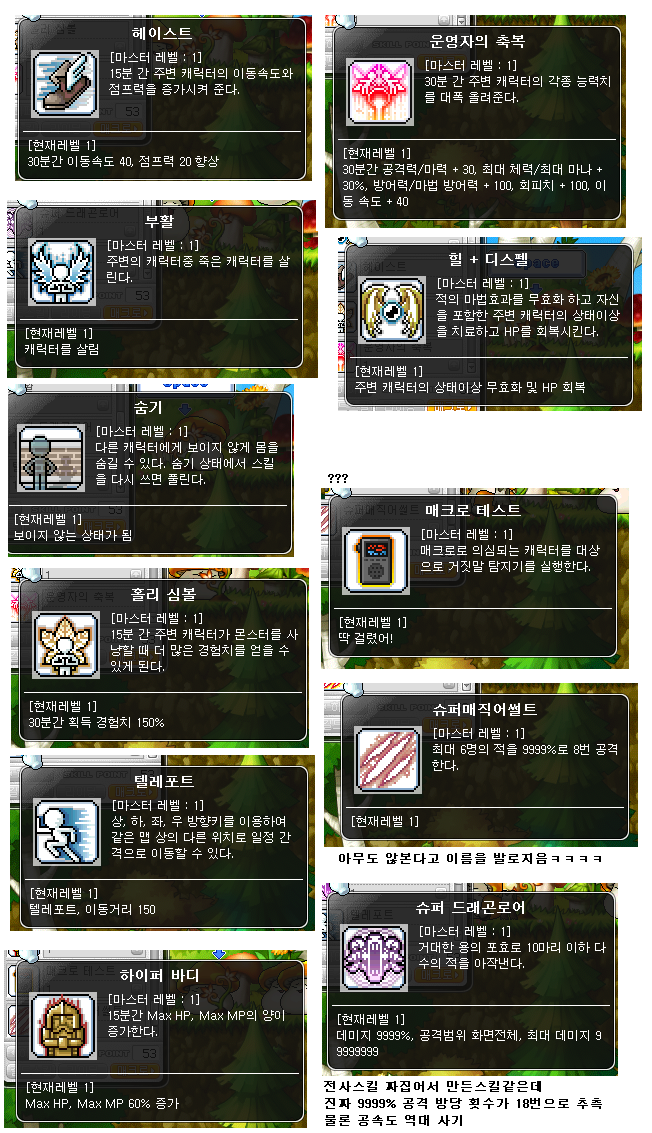652x1133 pixels.
Task: Click the 하이퍼 바디 title text
Action: coord(159,975)
